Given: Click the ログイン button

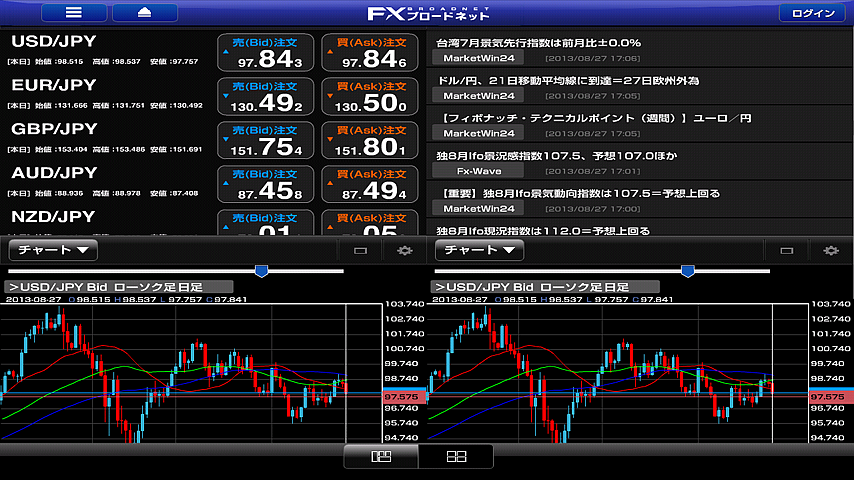Looking at the screenshot, I should pos(813,13).
